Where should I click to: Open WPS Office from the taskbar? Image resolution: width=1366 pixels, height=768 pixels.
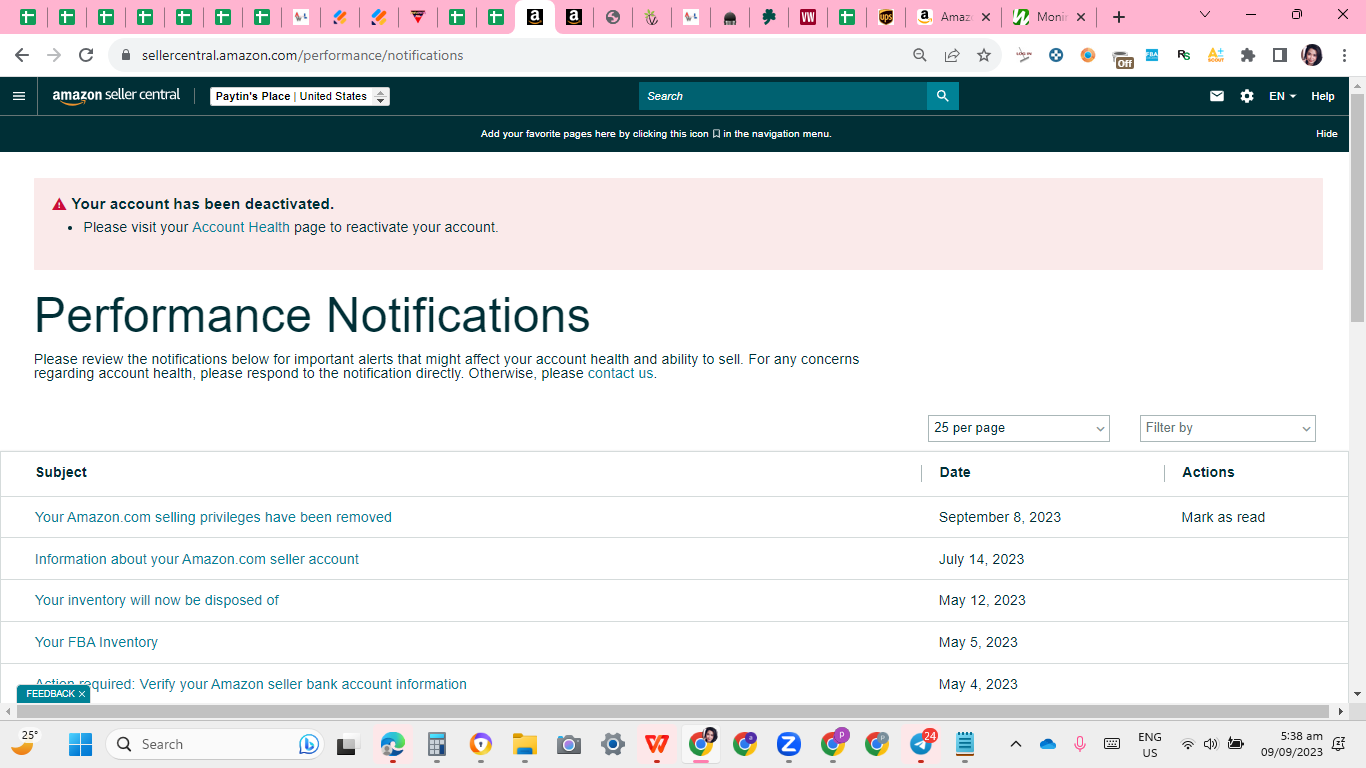tap(657, 744)
